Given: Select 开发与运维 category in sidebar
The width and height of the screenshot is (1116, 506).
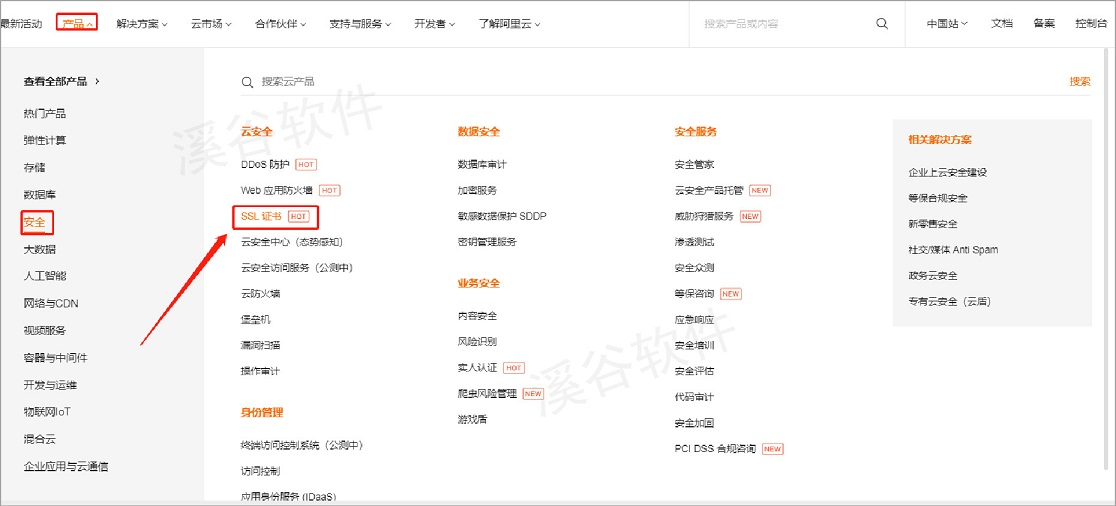Looking at the screenshot, I should (x=50, y=385).
